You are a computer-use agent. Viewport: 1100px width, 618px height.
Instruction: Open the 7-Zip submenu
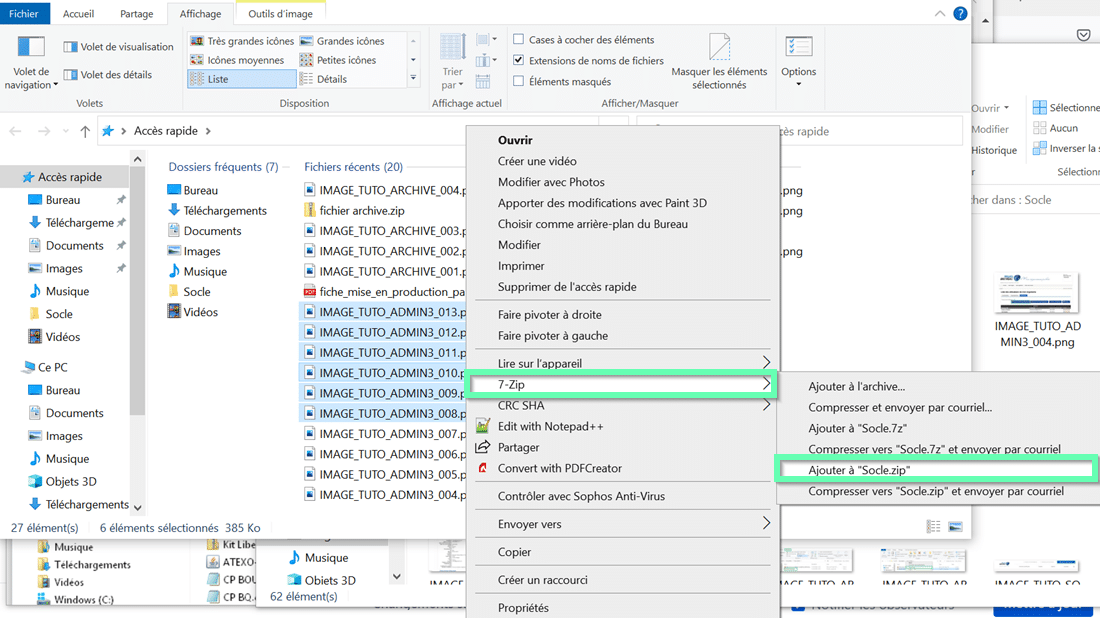coord(620,384)
